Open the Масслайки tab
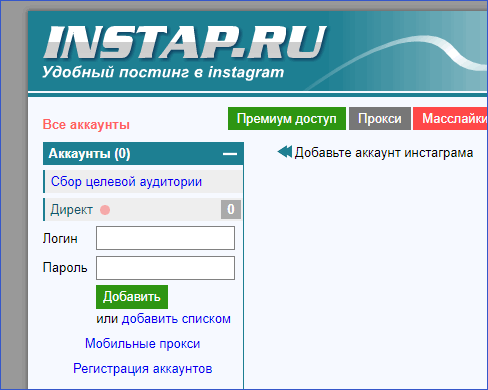Viewport: 488px width, 390px height. pyautogui.click(x=451, y=119)
